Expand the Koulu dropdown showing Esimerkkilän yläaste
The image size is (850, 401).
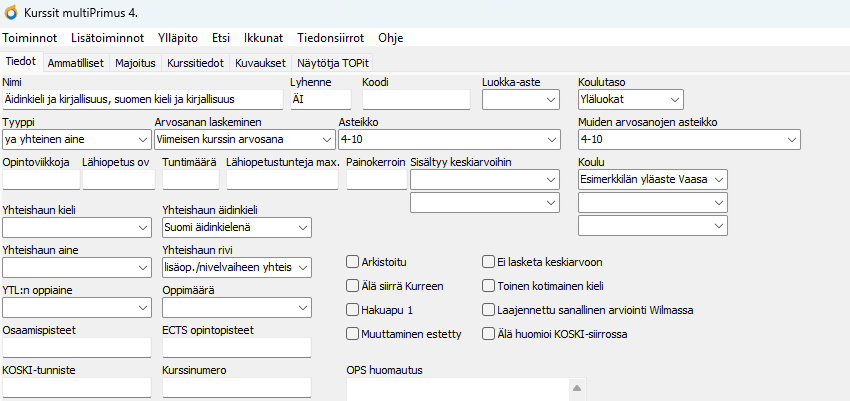pyautogui.click(x=717, y=179)
